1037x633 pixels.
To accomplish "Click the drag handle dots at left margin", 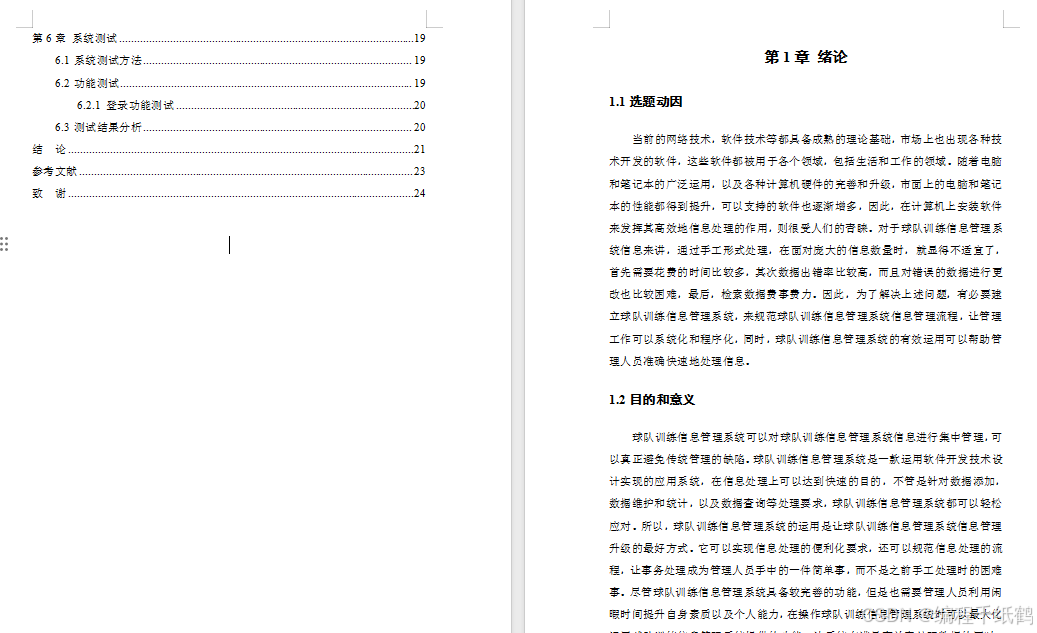I will (4, 244).
